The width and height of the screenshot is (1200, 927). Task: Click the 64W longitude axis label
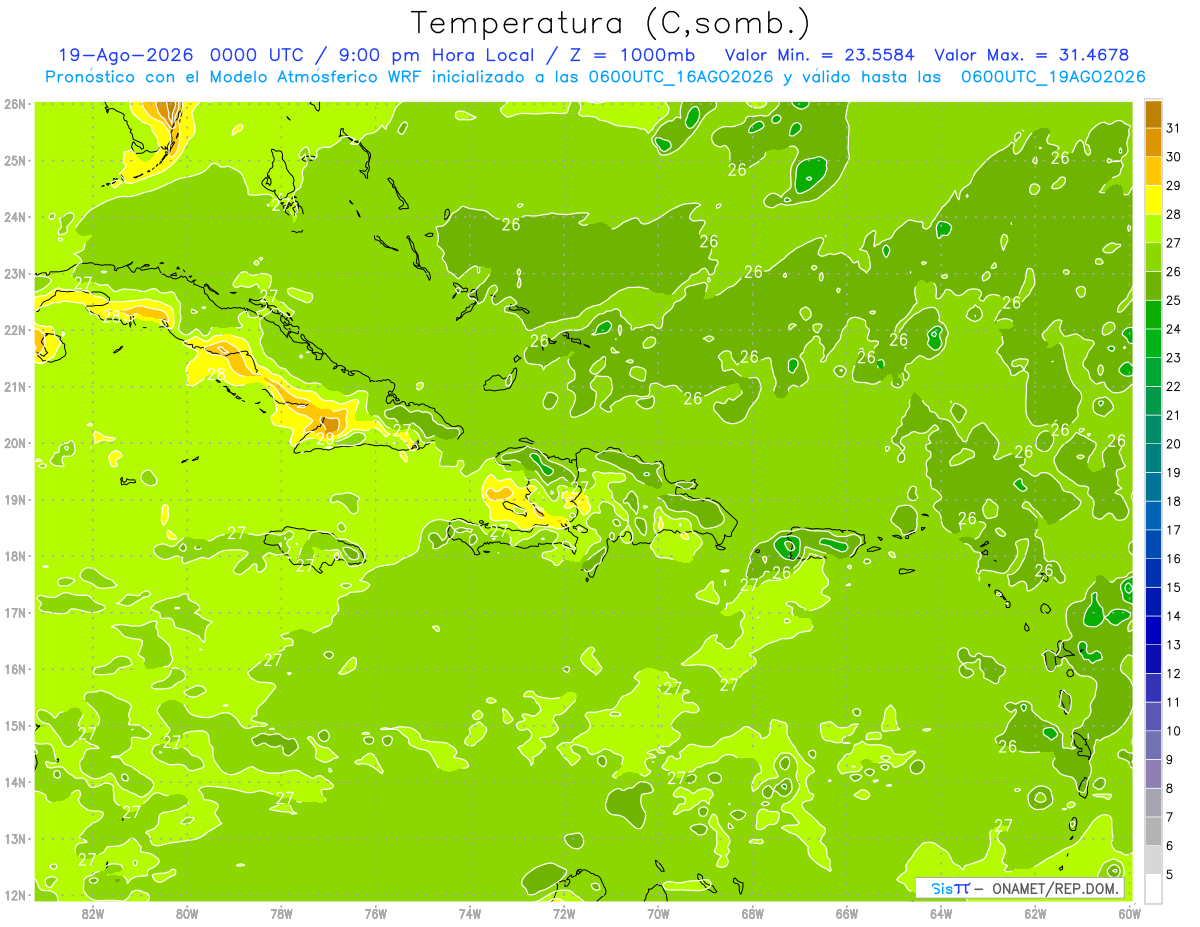(941, 913)
